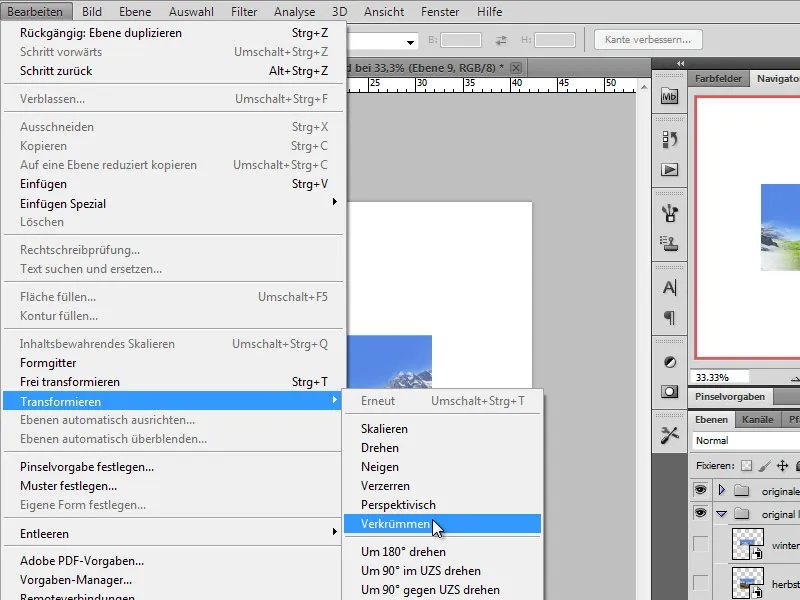
Task: Open the Hilfe menu
Action: tap(489, 11)
